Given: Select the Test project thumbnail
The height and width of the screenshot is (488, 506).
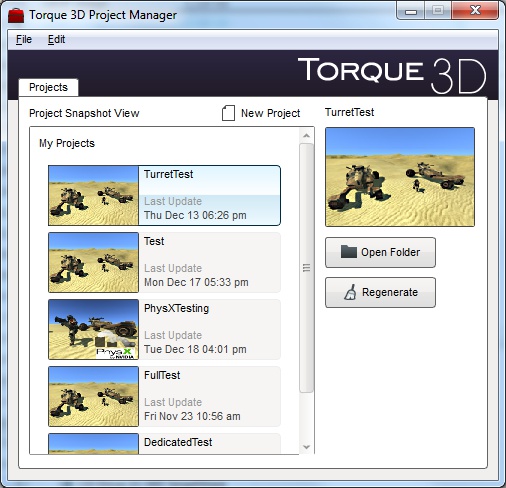Looking at the screenshot, I should pos(93,262).
